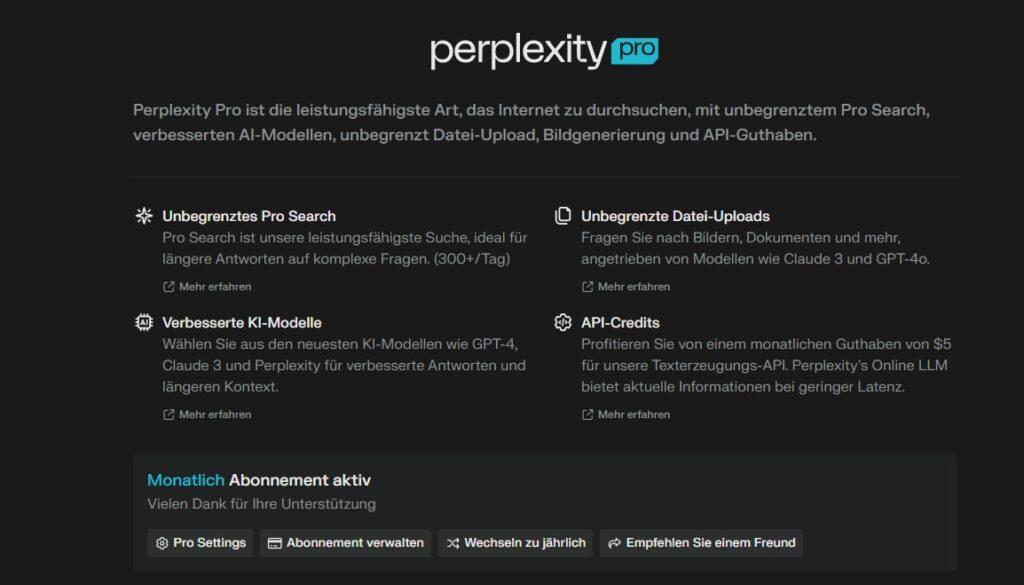Switch to yearly with Wechseln zu jährlich
The width and height of the screenshot is (1024, 585).
pyautogui.click(x=516, y=543)
